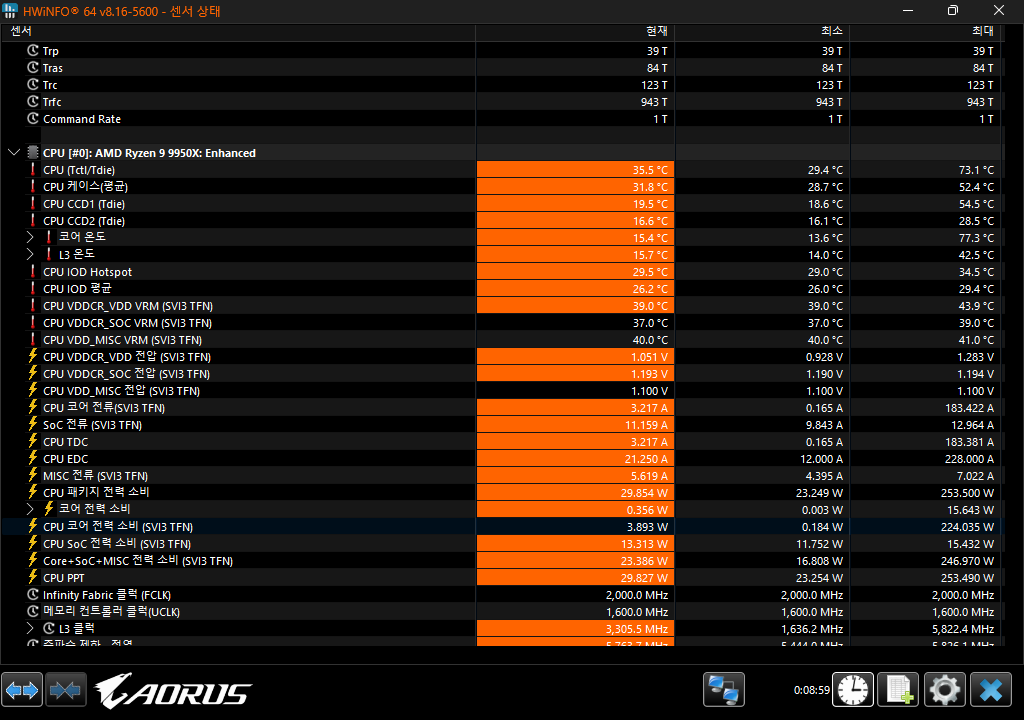Click clock icon beside Trfc
The width and height of the screenshot is (1024, 720).
pos(33,101)
